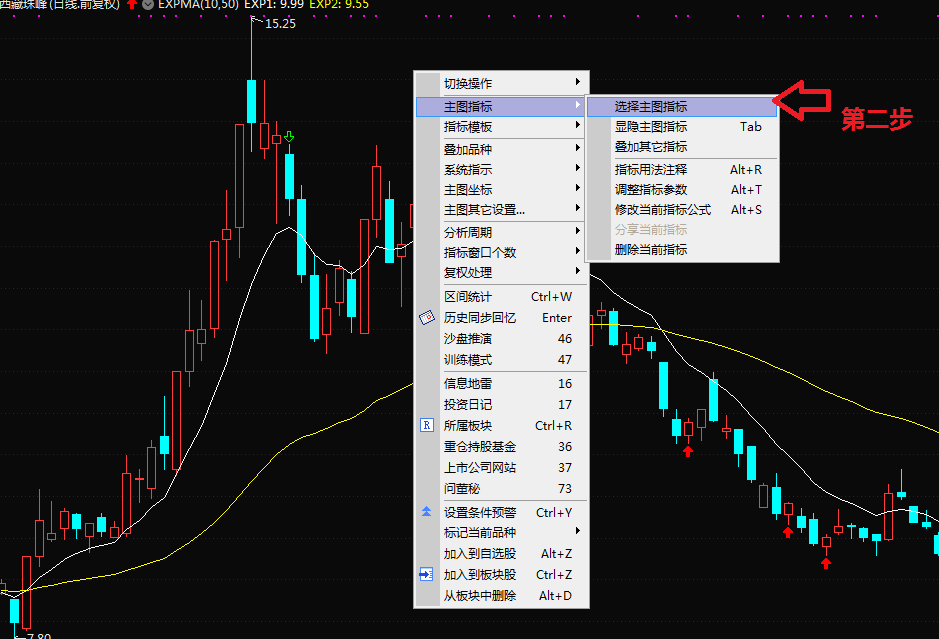
Task: Expand the 标记当前品种 submenu
Action: click(502, 532)
